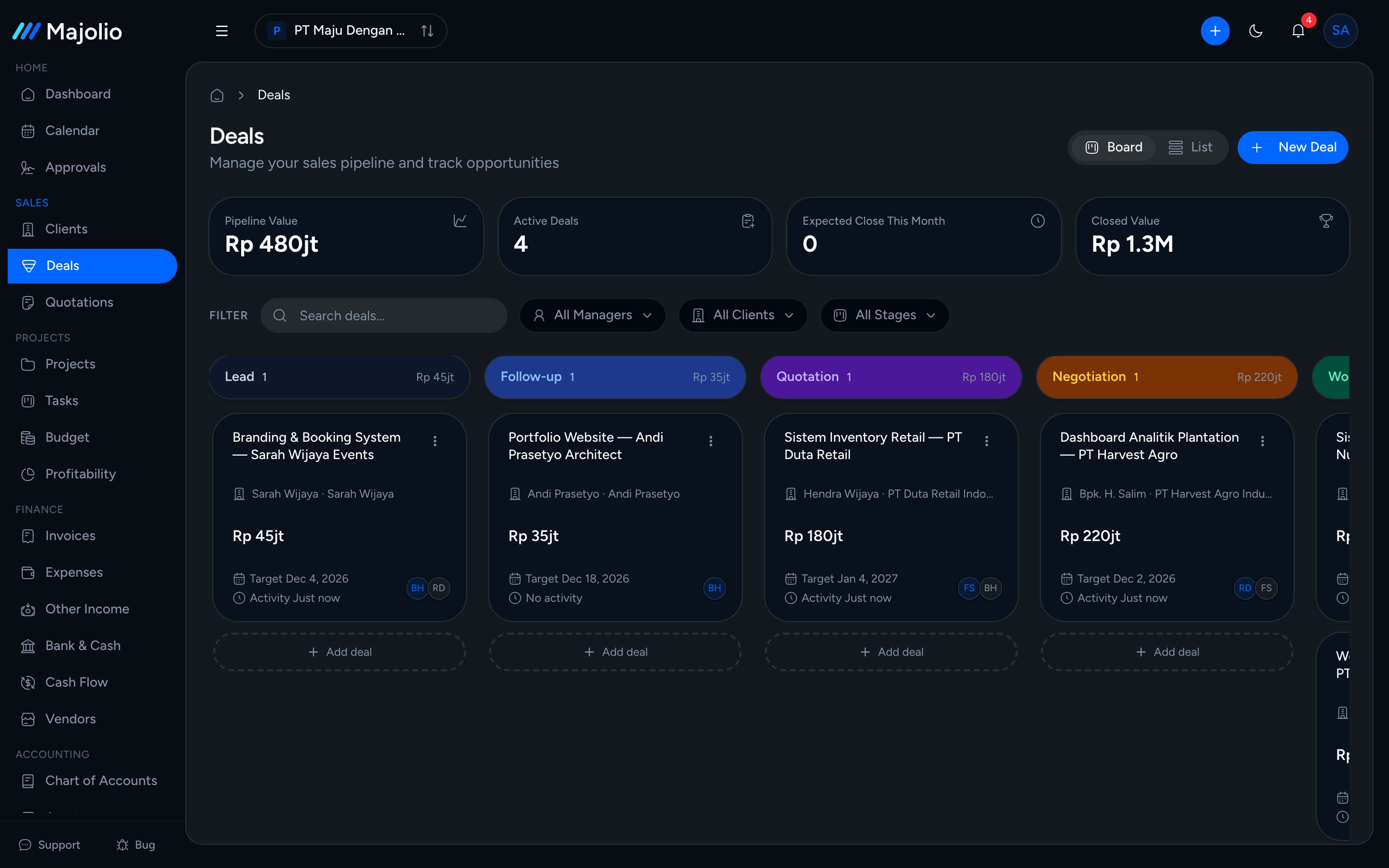1389x868 pixels.
Task: Go to Calendar in the sidebar
Action: point(93,131)
